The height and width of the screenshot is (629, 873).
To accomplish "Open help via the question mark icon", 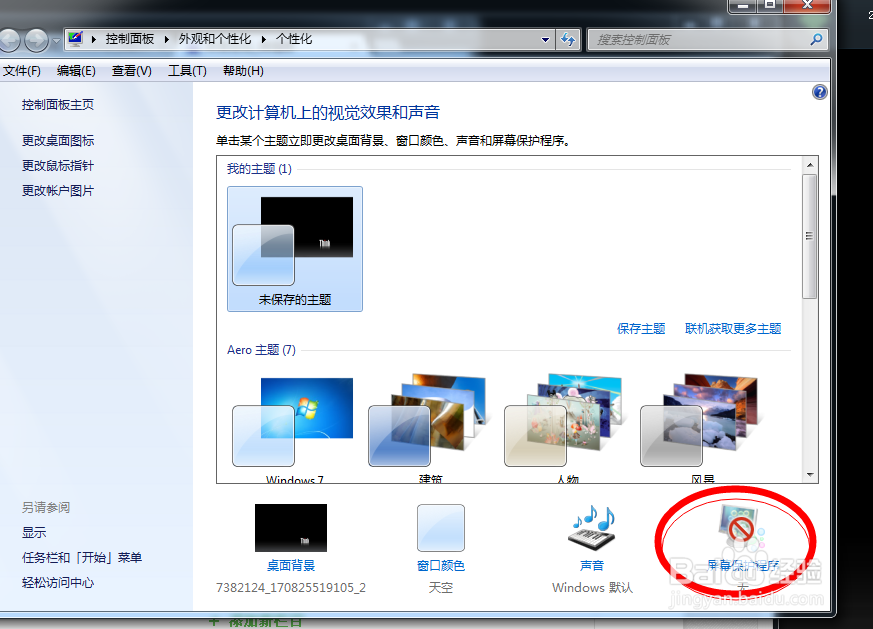I will click(x=820, y=91).
